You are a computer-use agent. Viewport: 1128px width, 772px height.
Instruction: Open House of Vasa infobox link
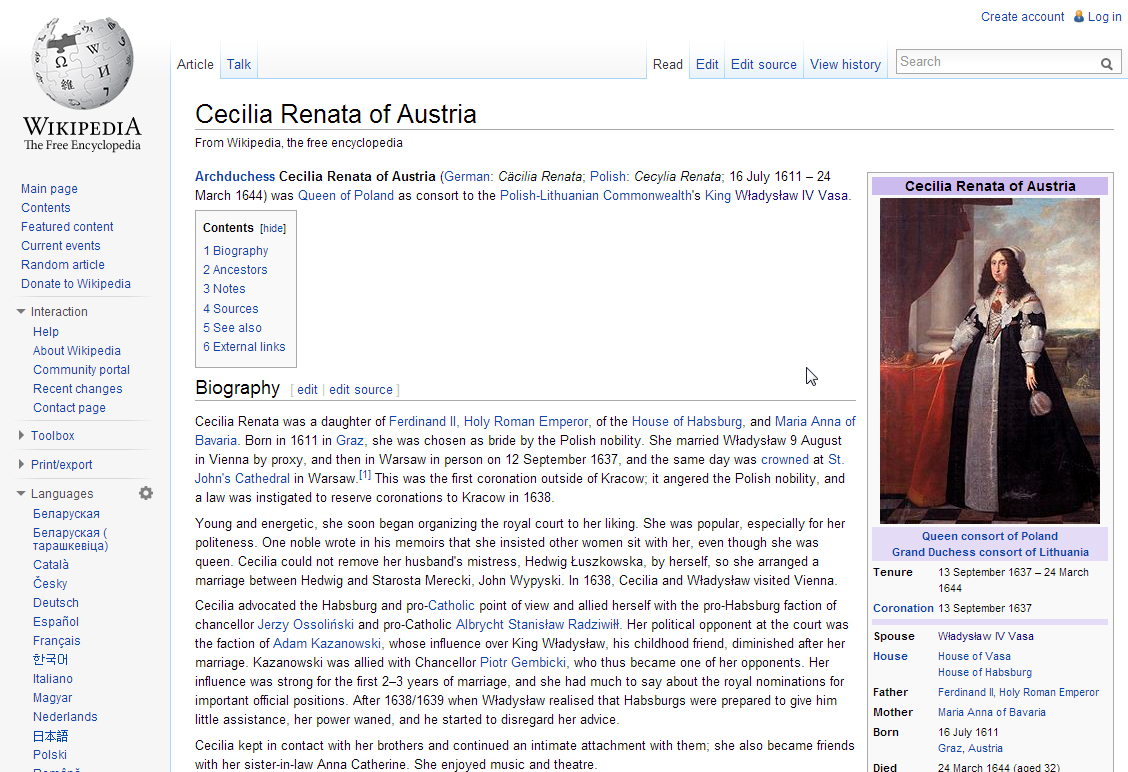tap(974, 656)
